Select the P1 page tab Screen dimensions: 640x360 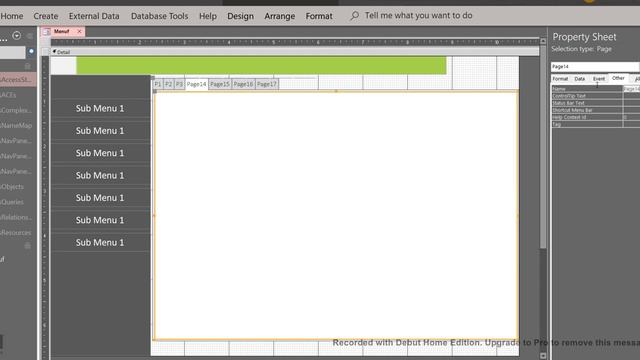158,84
